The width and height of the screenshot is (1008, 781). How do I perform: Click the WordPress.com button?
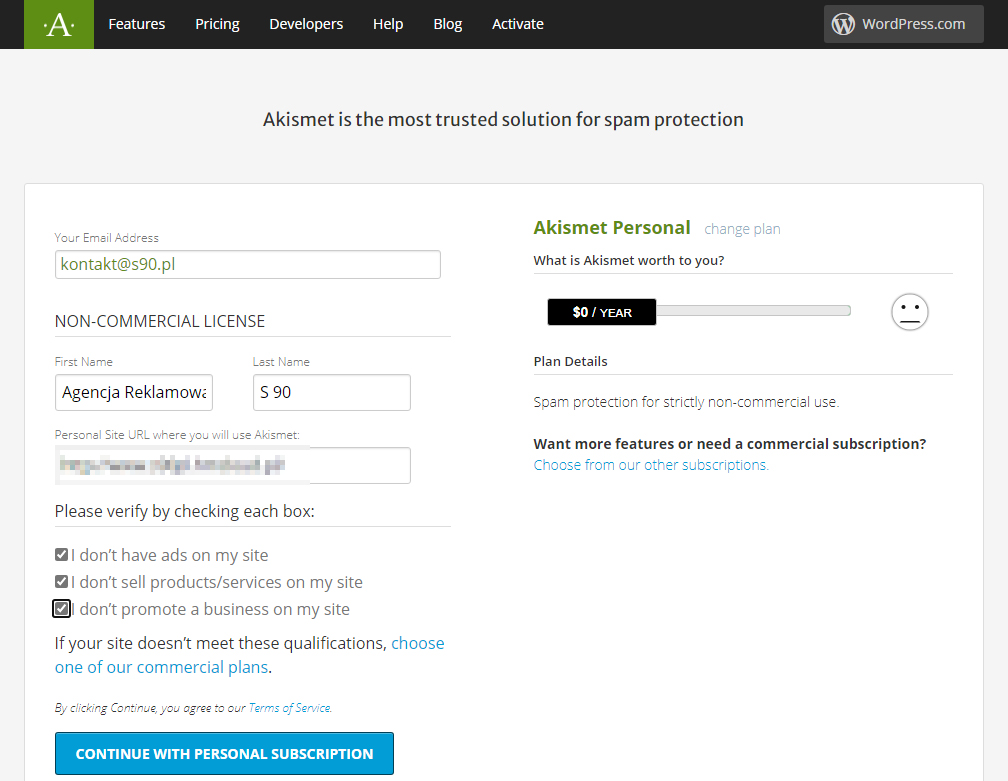point(903,24)
